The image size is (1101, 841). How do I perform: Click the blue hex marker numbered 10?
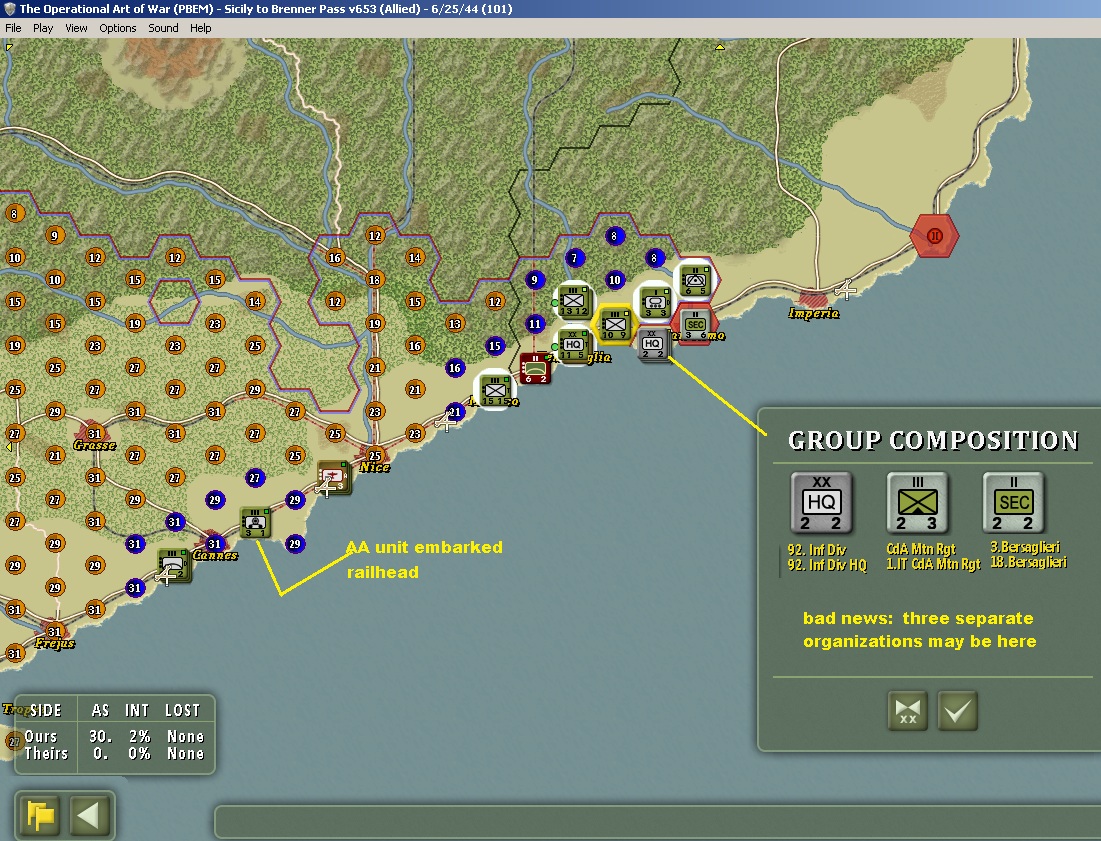pyautogui.click(x=614, y=279)
